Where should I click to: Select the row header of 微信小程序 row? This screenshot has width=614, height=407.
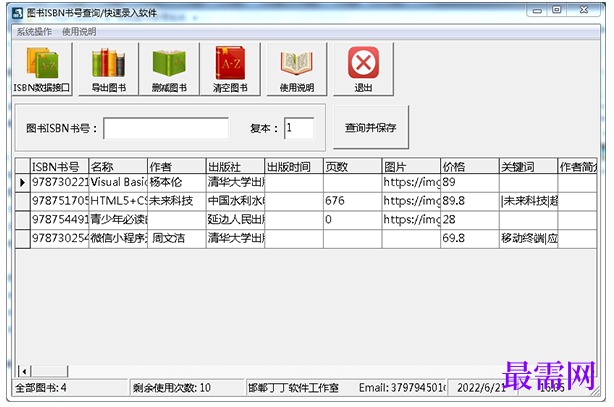23,239
